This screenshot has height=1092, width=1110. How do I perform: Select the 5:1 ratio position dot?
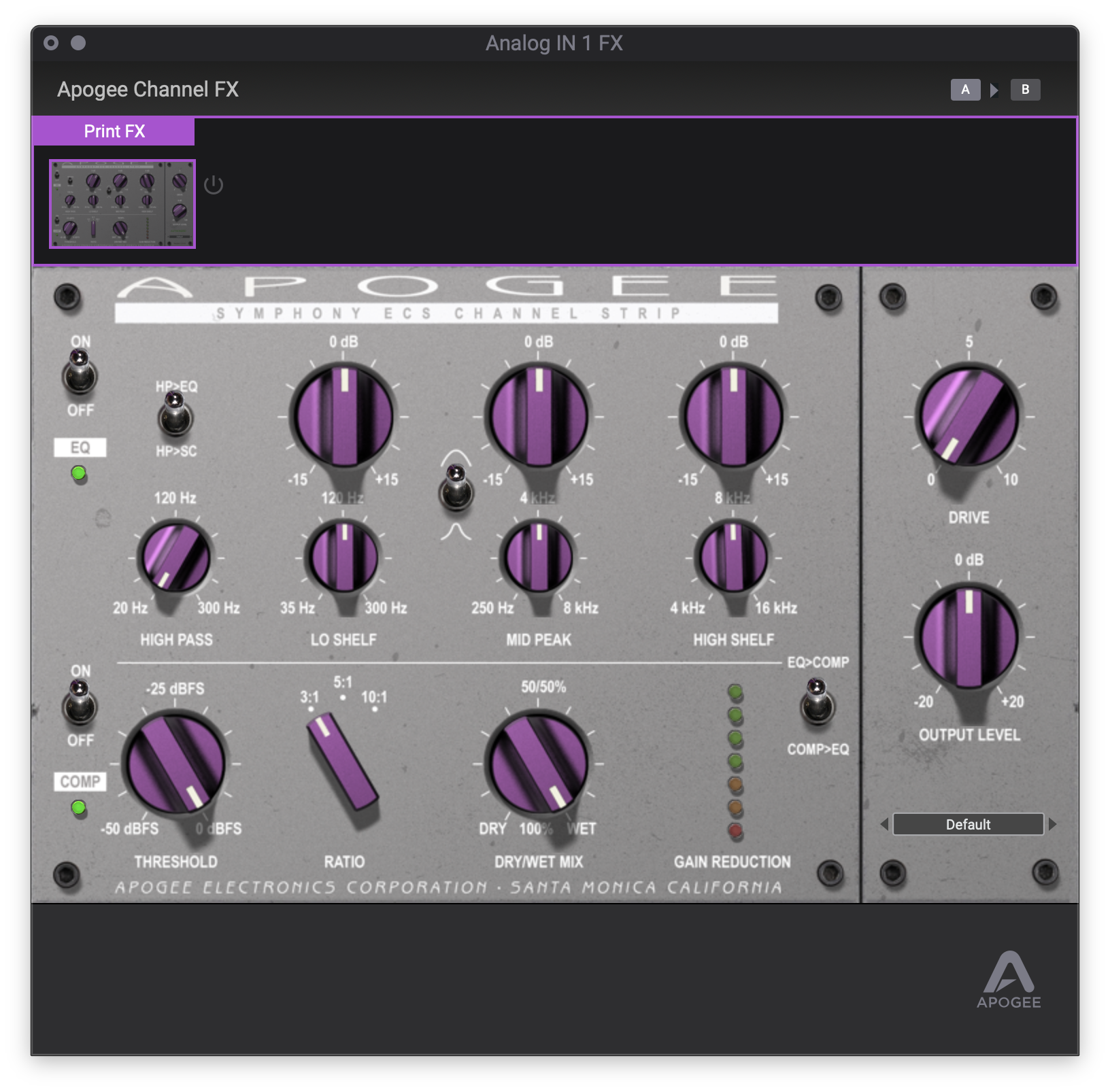tap(343, 698)
